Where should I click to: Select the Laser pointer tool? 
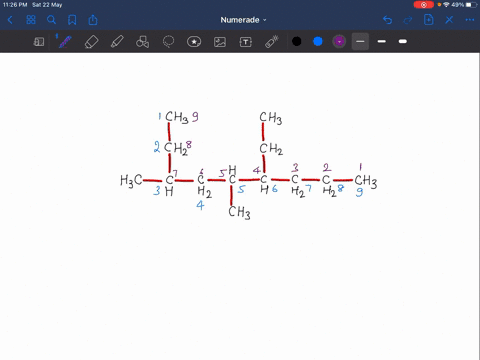272,42
